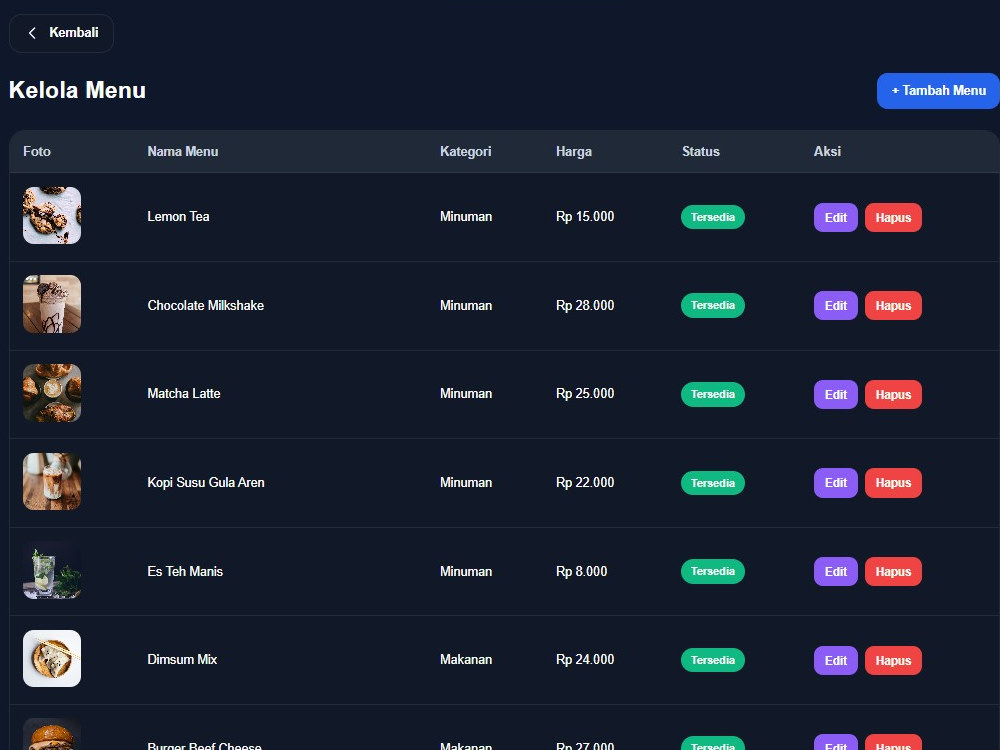1000x750 pixels.
Task: Remove Matcha Latte via Hapus
Action: pyautogui.click(x=893, y=394)
